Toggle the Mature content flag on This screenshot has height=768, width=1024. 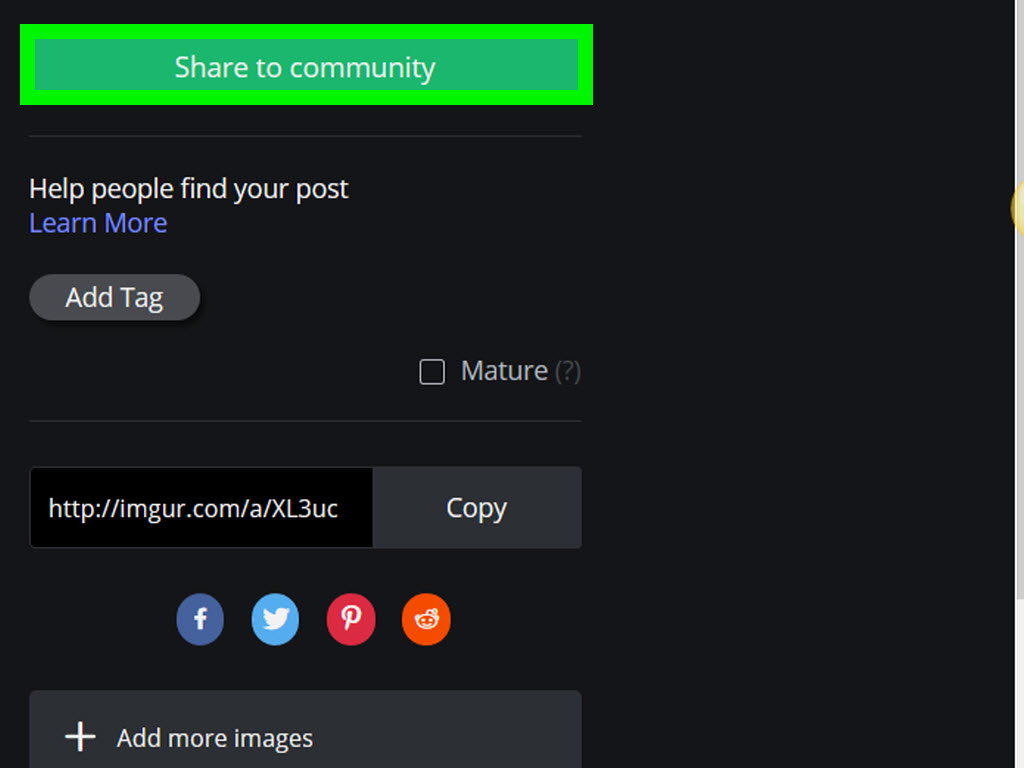pyautogui.click(x=432, y=371)
